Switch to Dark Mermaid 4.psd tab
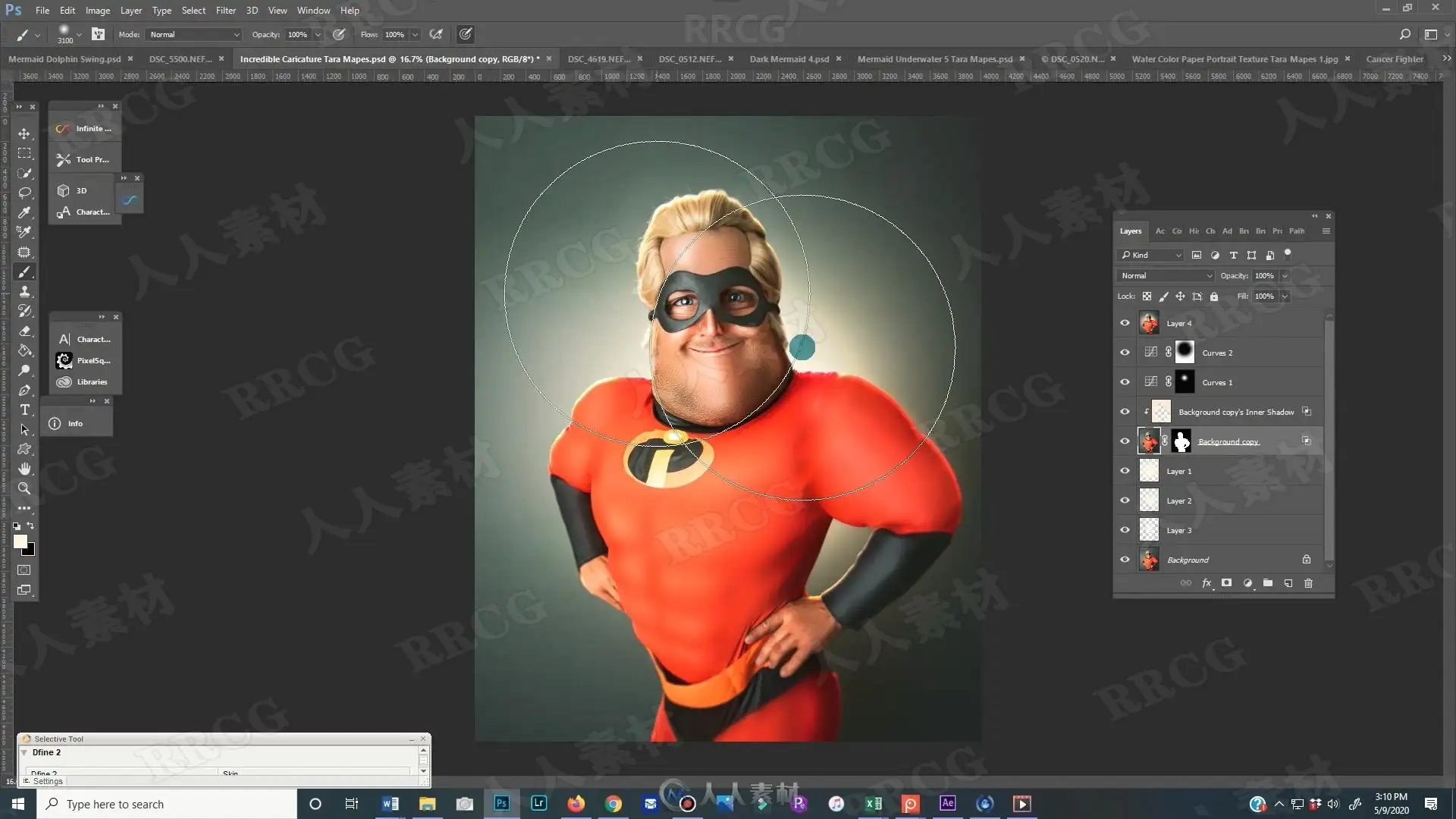 click(x=789, y=59)
